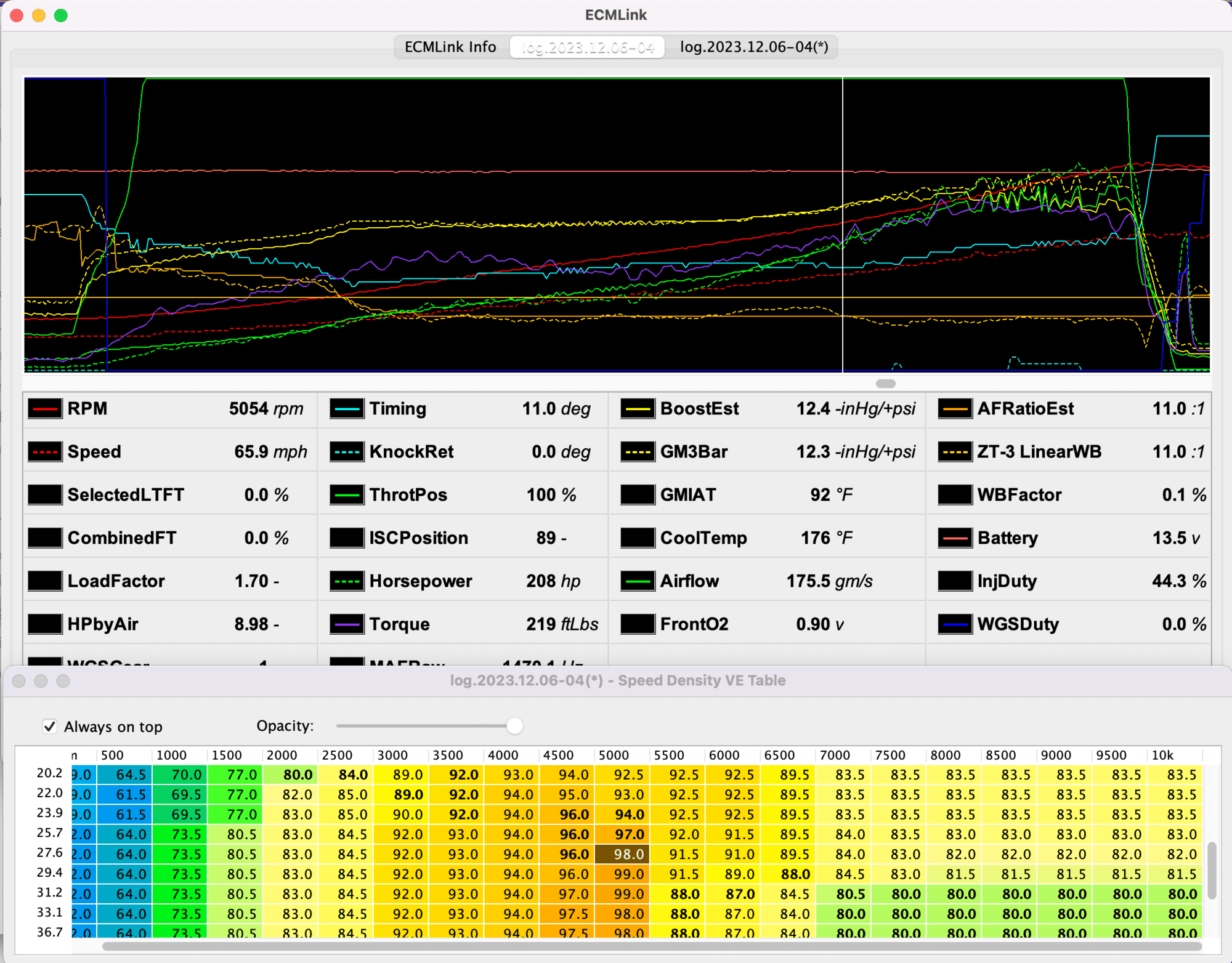Minimize the ECMLink main window

point(39,15)
